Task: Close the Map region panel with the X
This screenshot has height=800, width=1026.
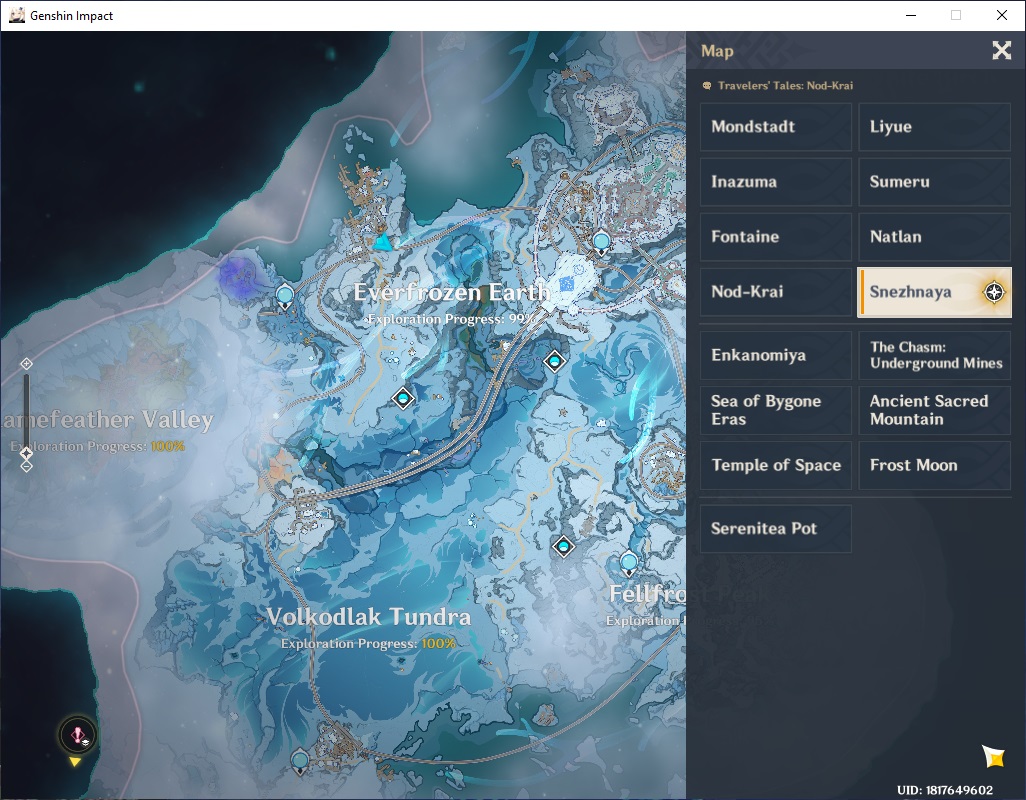Action: 1001,50
